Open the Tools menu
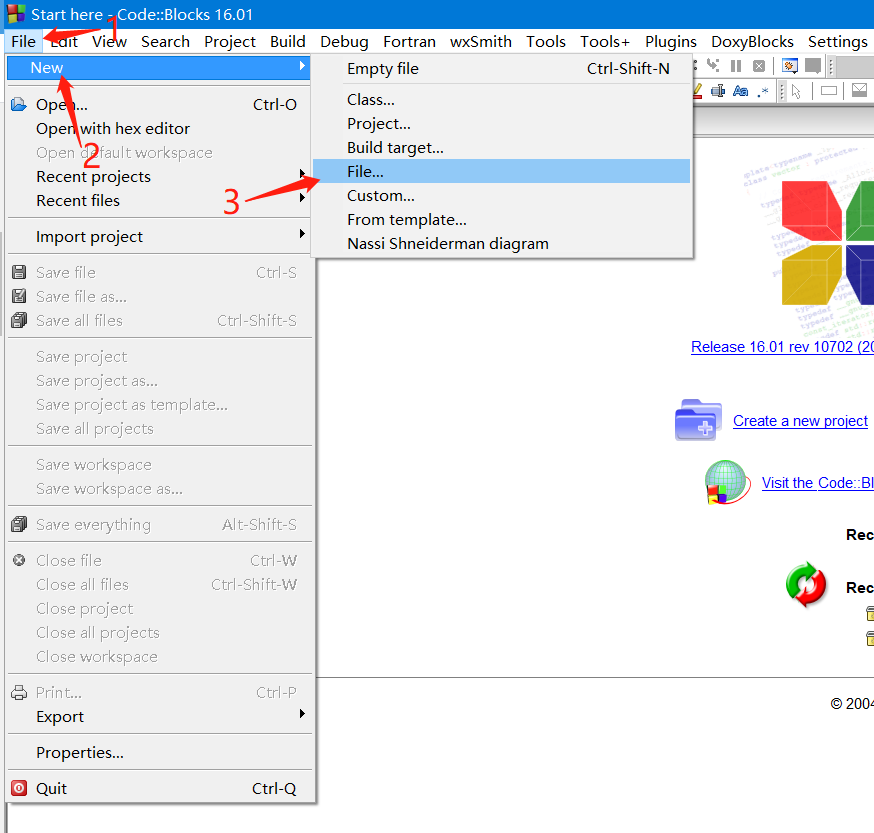Image resolution: width=874 pixels, height=833 pixels. click(x=546, y=42)
